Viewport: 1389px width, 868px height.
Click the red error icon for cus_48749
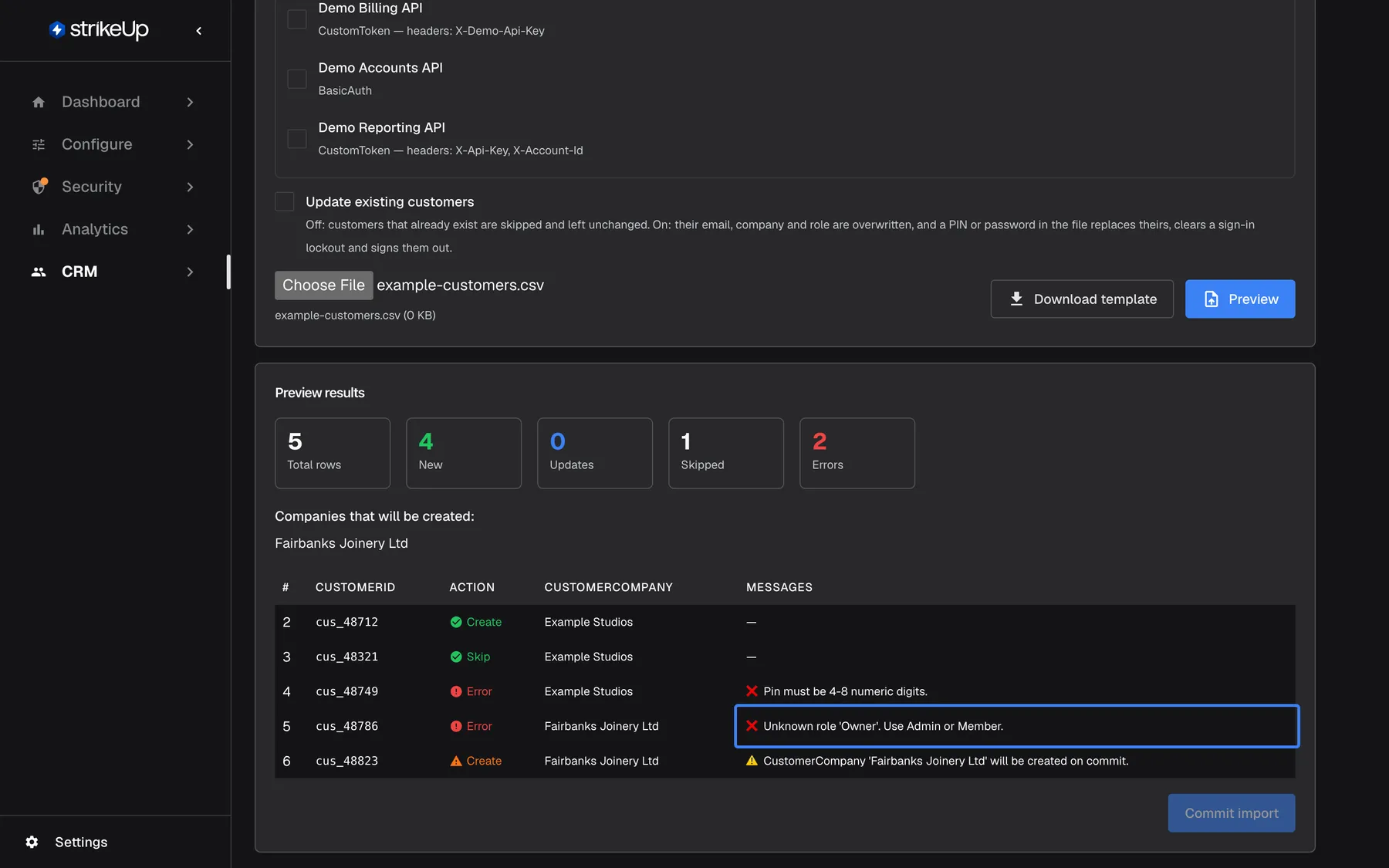click(x=456, y=692)
